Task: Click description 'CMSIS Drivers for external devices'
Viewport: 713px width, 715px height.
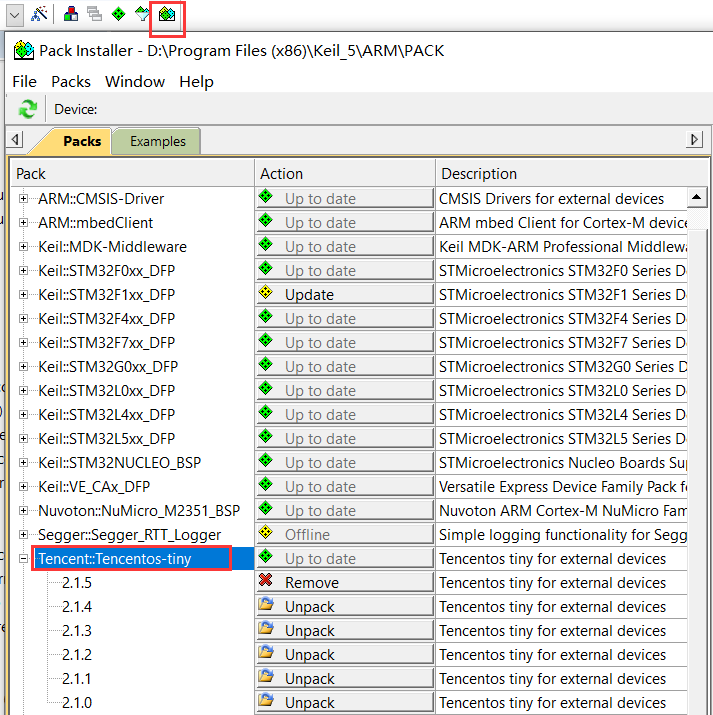Action: pos(551,199)
